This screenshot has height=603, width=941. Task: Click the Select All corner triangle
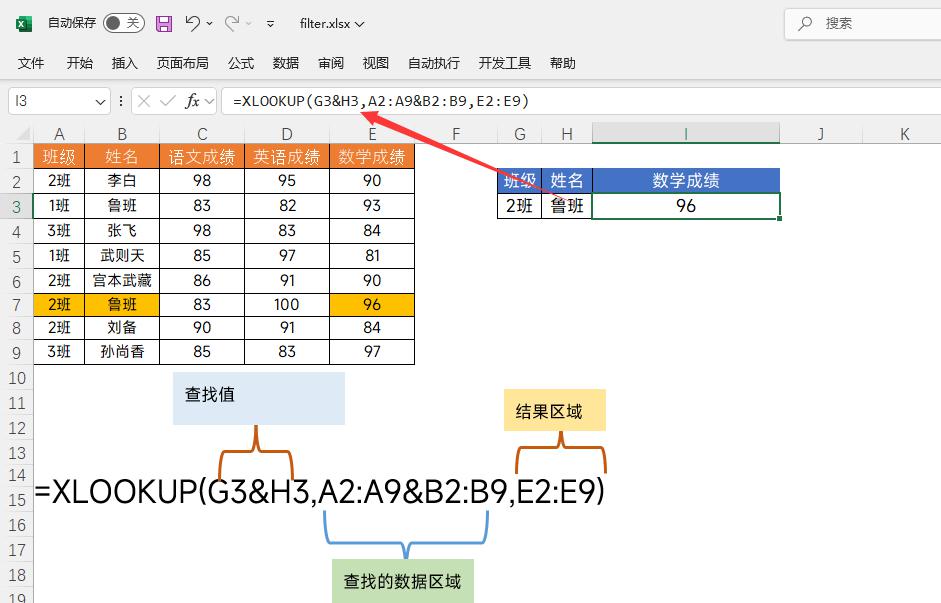pyautogui.click(x=22, y=134)
